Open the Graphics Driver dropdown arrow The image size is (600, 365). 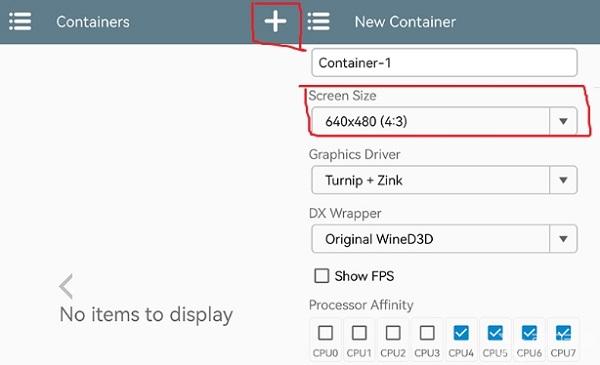563,180
